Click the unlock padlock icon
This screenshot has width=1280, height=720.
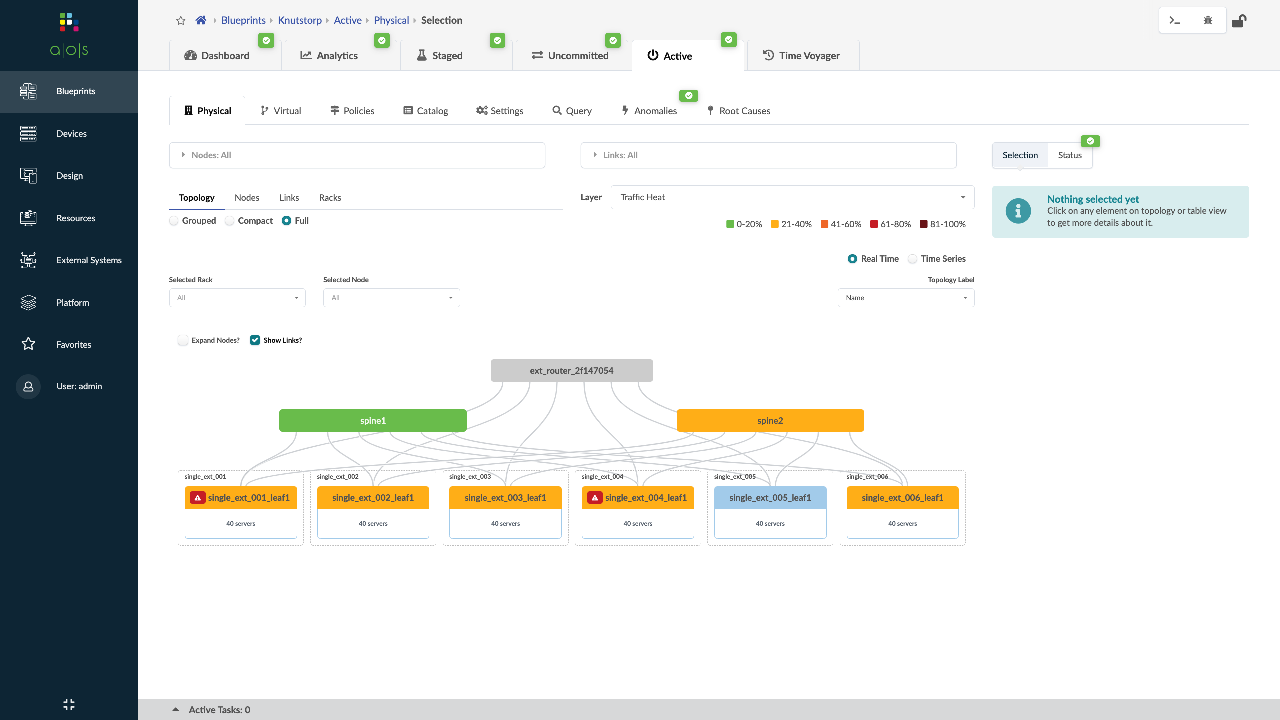(x=1239, y=20)
